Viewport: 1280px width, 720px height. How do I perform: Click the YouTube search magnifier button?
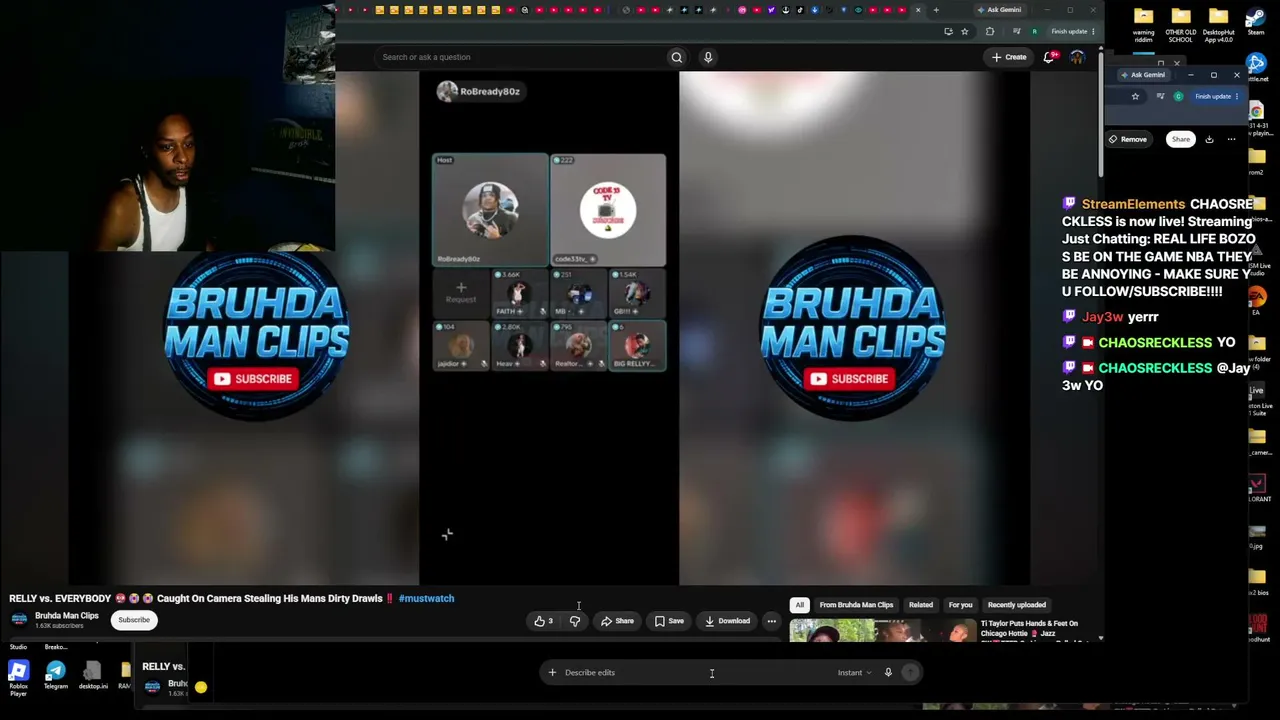[677, 57]
